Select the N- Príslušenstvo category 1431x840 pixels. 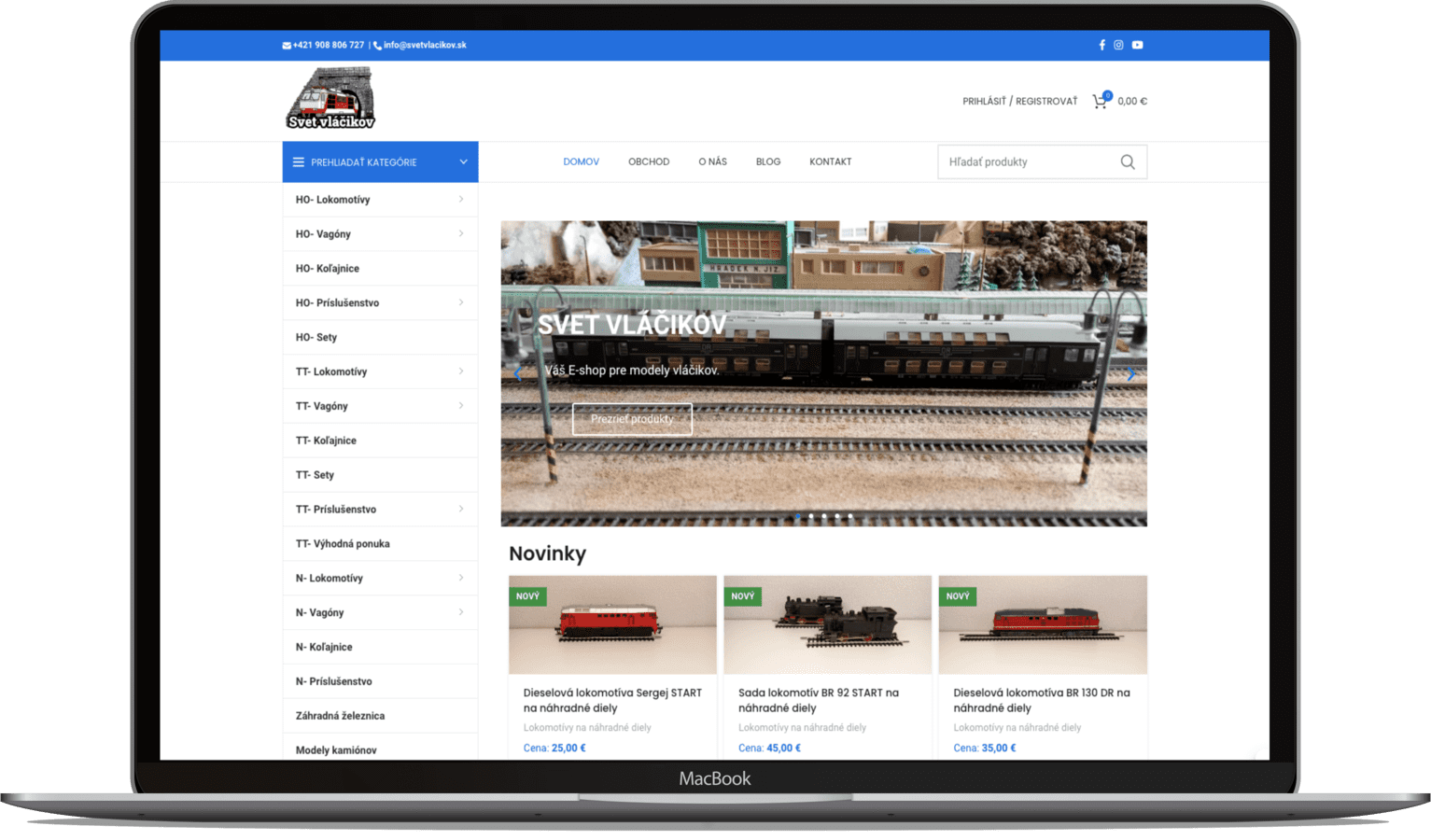click(x=380, y=681)
